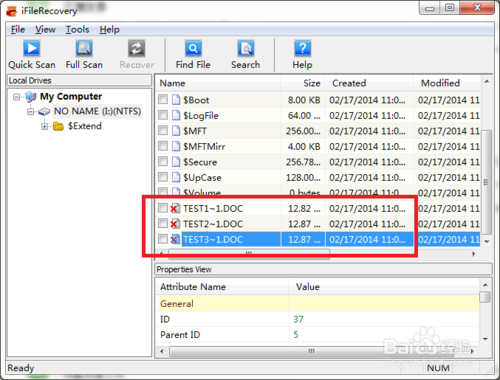This screenshot has height=380, width=500.
Task: Expand the $Extend folder node
Action: pyautogui.click(x=44, y=126)
